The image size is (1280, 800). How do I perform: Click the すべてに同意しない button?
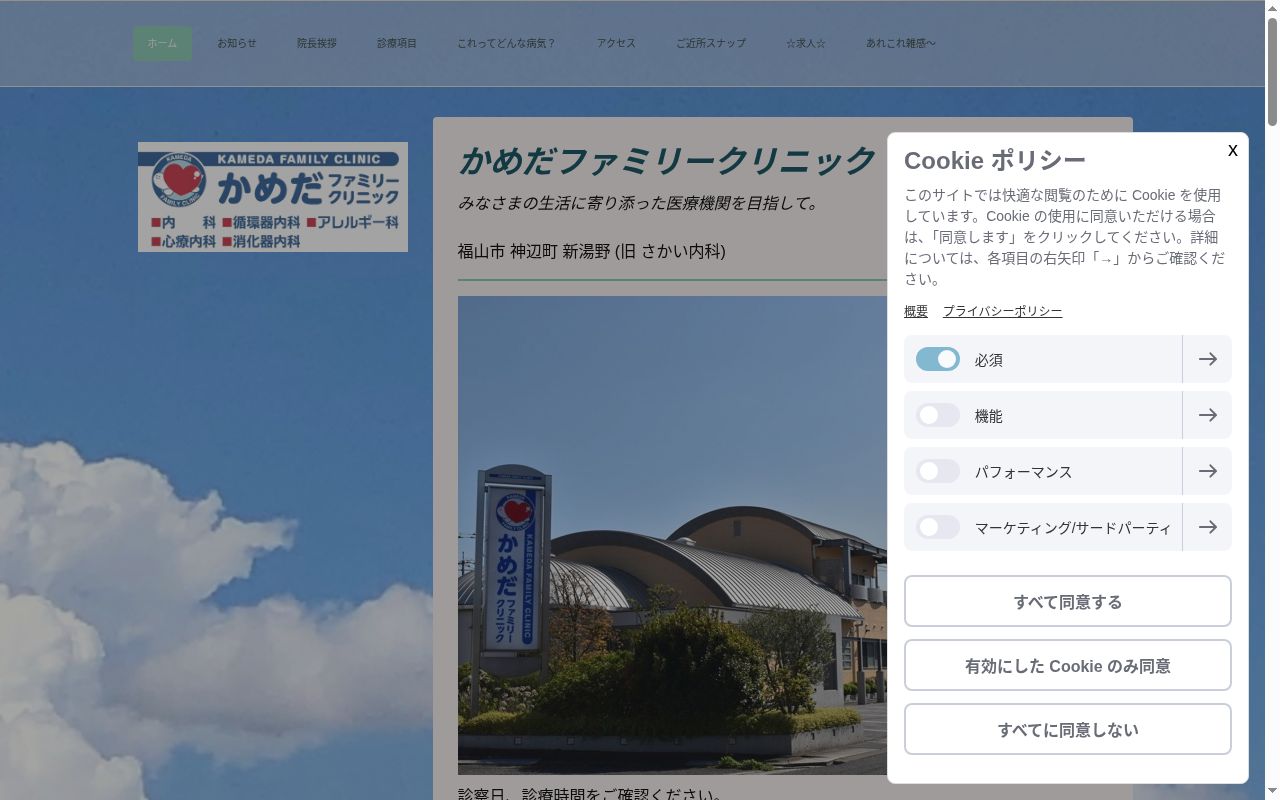point(1068,729)
